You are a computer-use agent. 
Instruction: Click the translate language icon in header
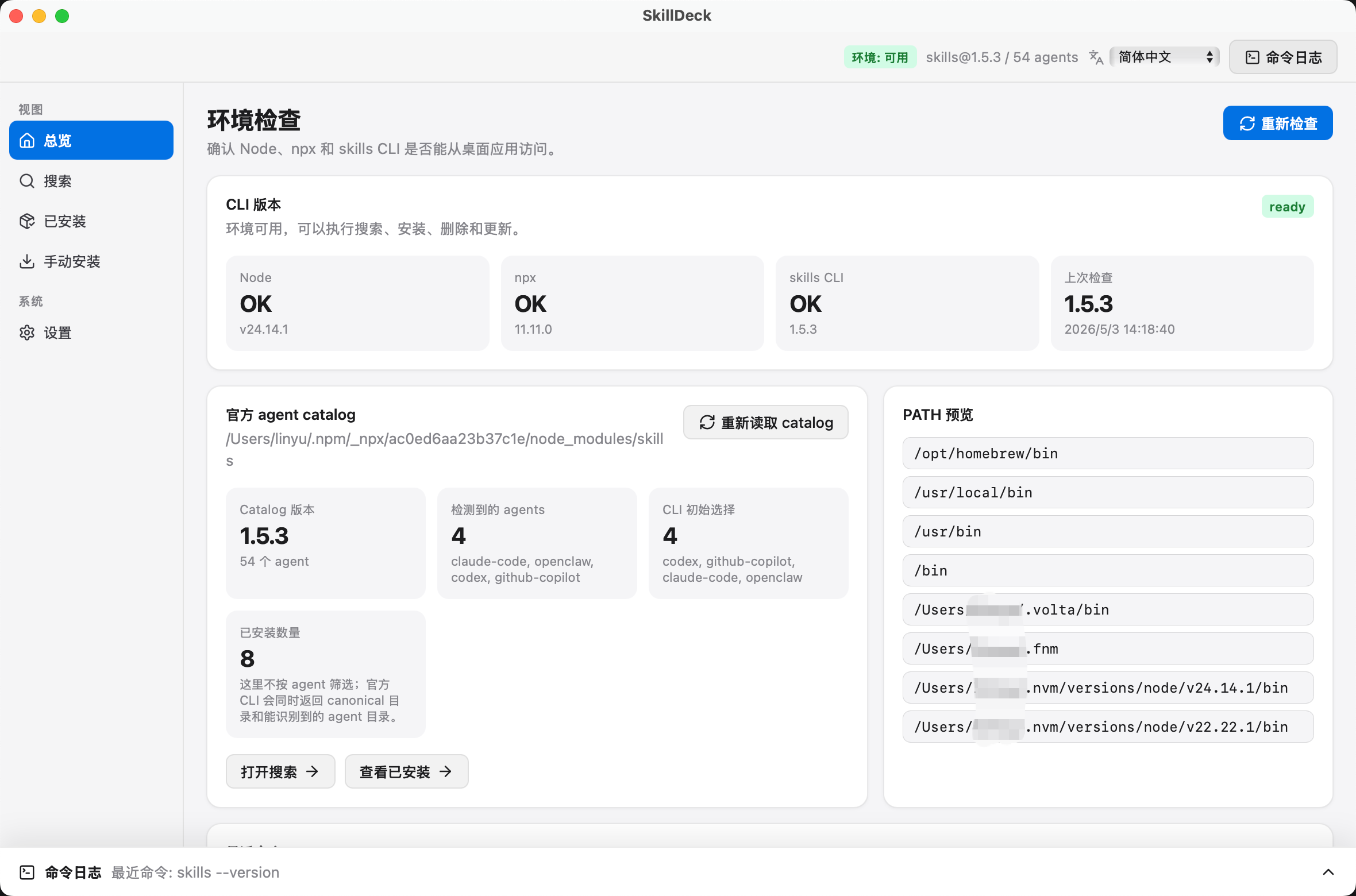(x=1096, y=57)
